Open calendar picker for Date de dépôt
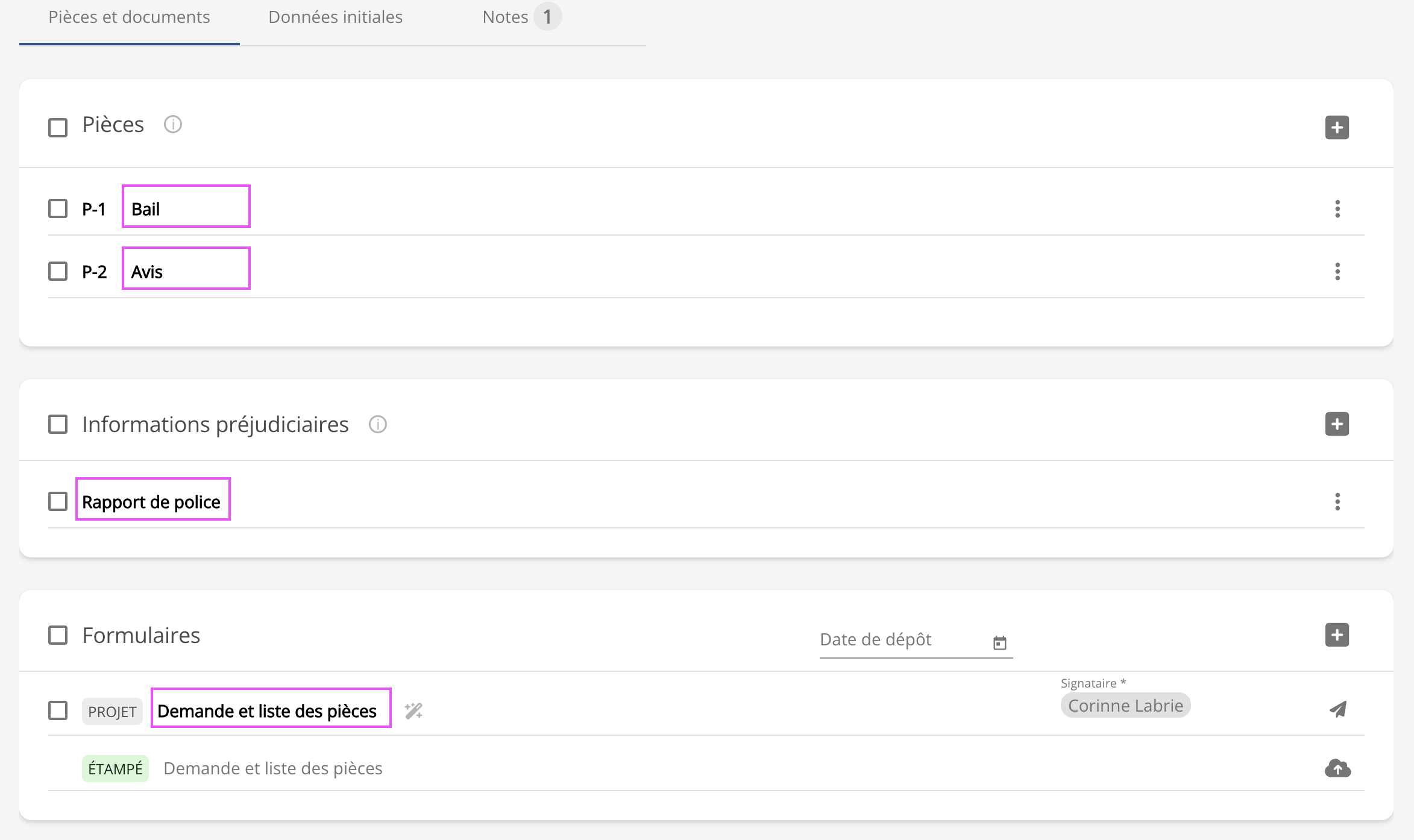Screen dimensions: 1414x840 click(x=999, y=643)
